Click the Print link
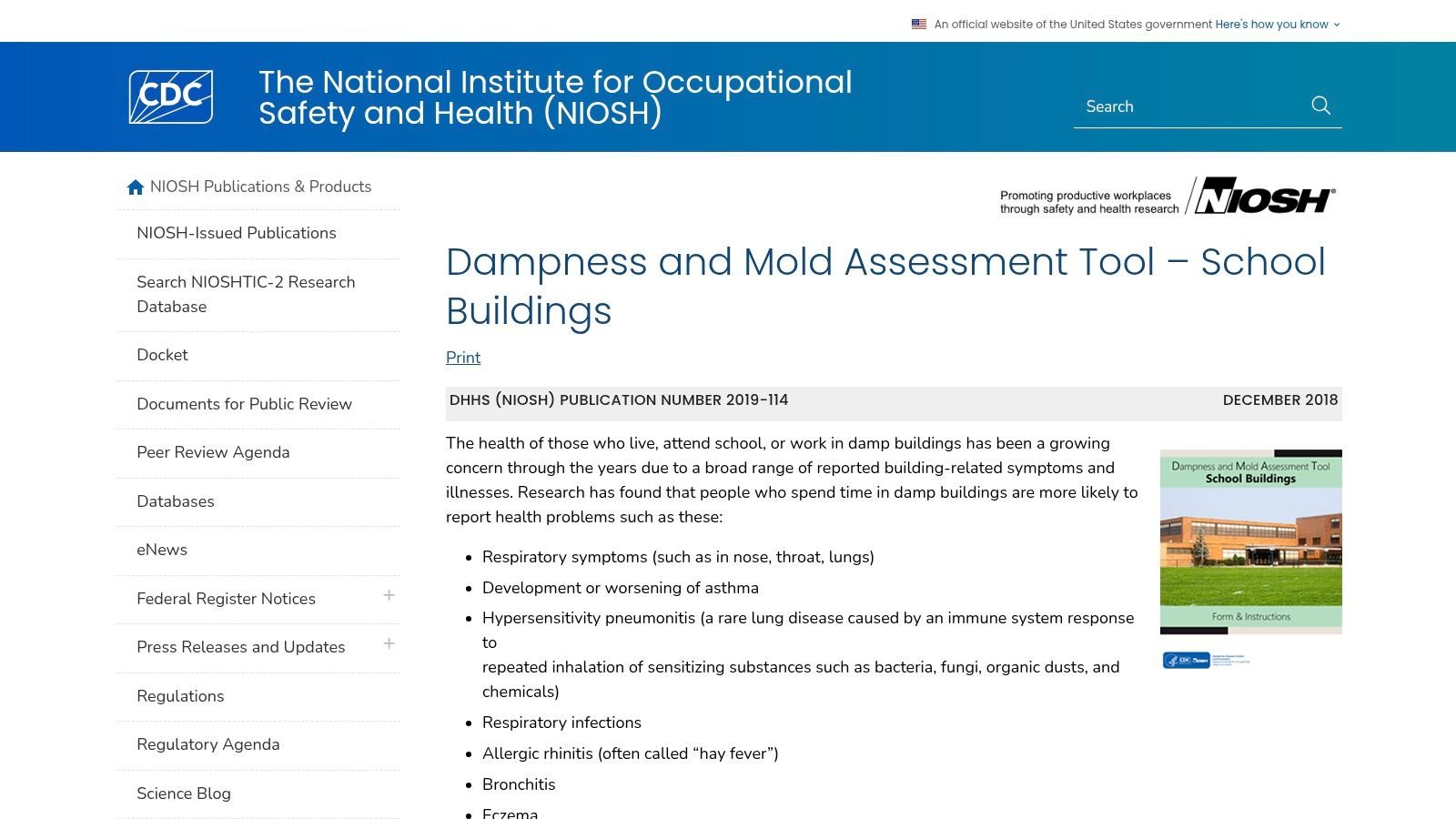Screen dimensions: 1456x819 [462, 358]
